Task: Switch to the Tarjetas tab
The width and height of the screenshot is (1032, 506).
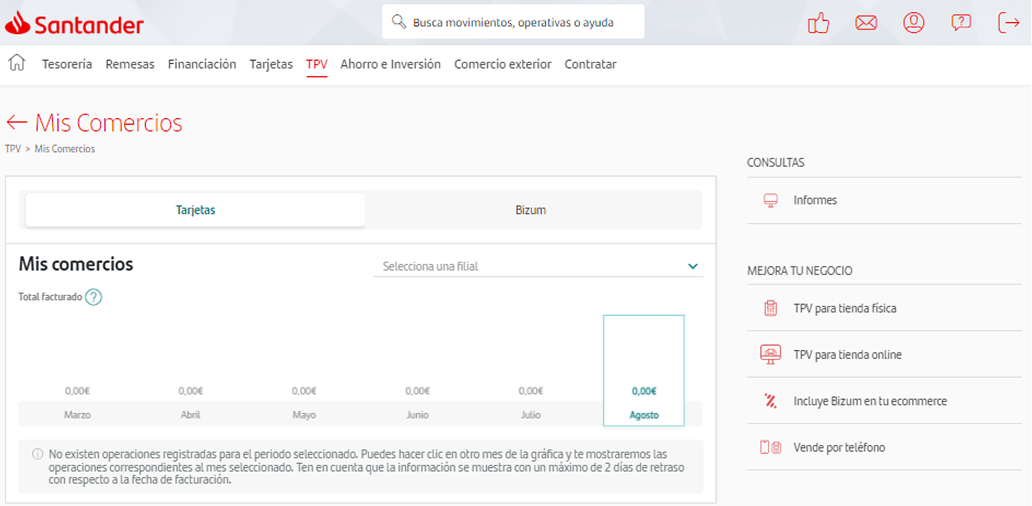Action: coord(195,211)
